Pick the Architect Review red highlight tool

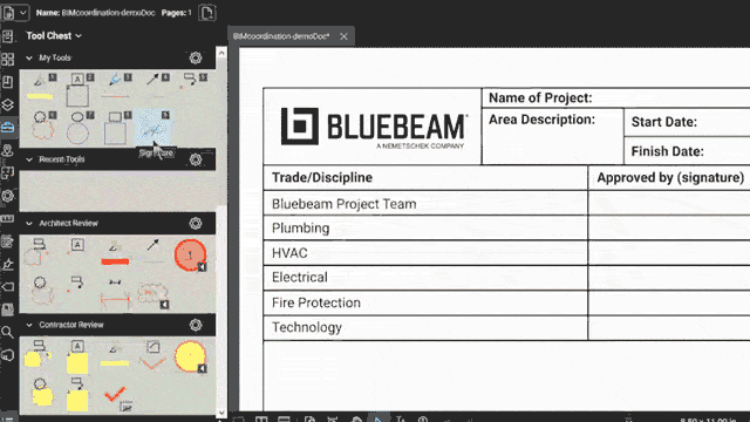tap(115, 254)
